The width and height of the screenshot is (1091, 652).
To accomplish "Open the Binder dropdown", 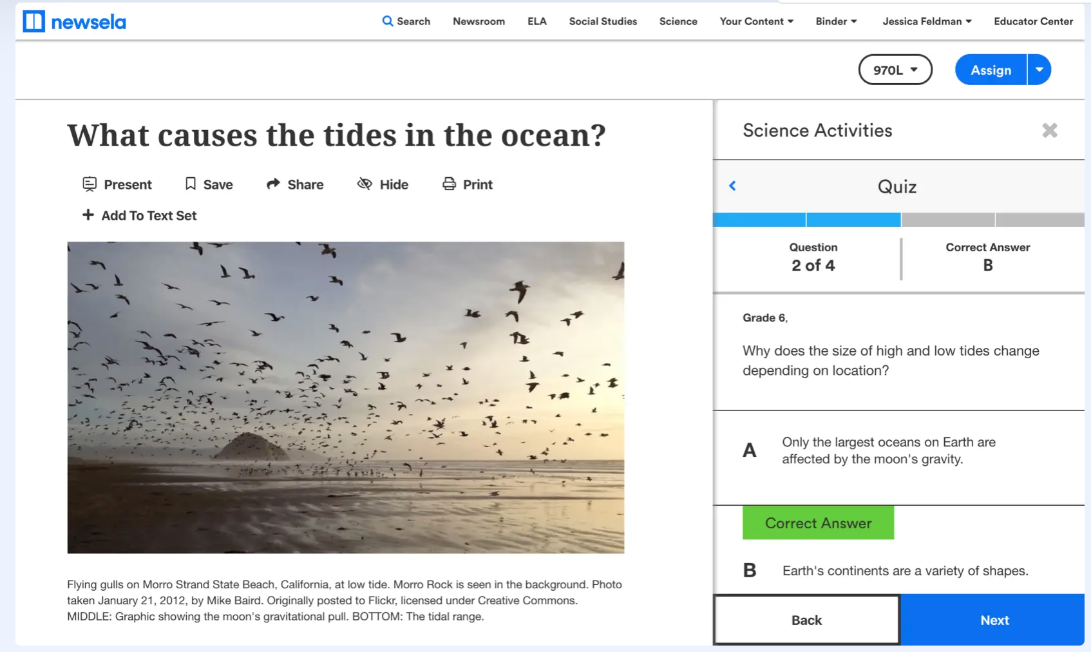I will pyautogui.click(x=836, y=21).
